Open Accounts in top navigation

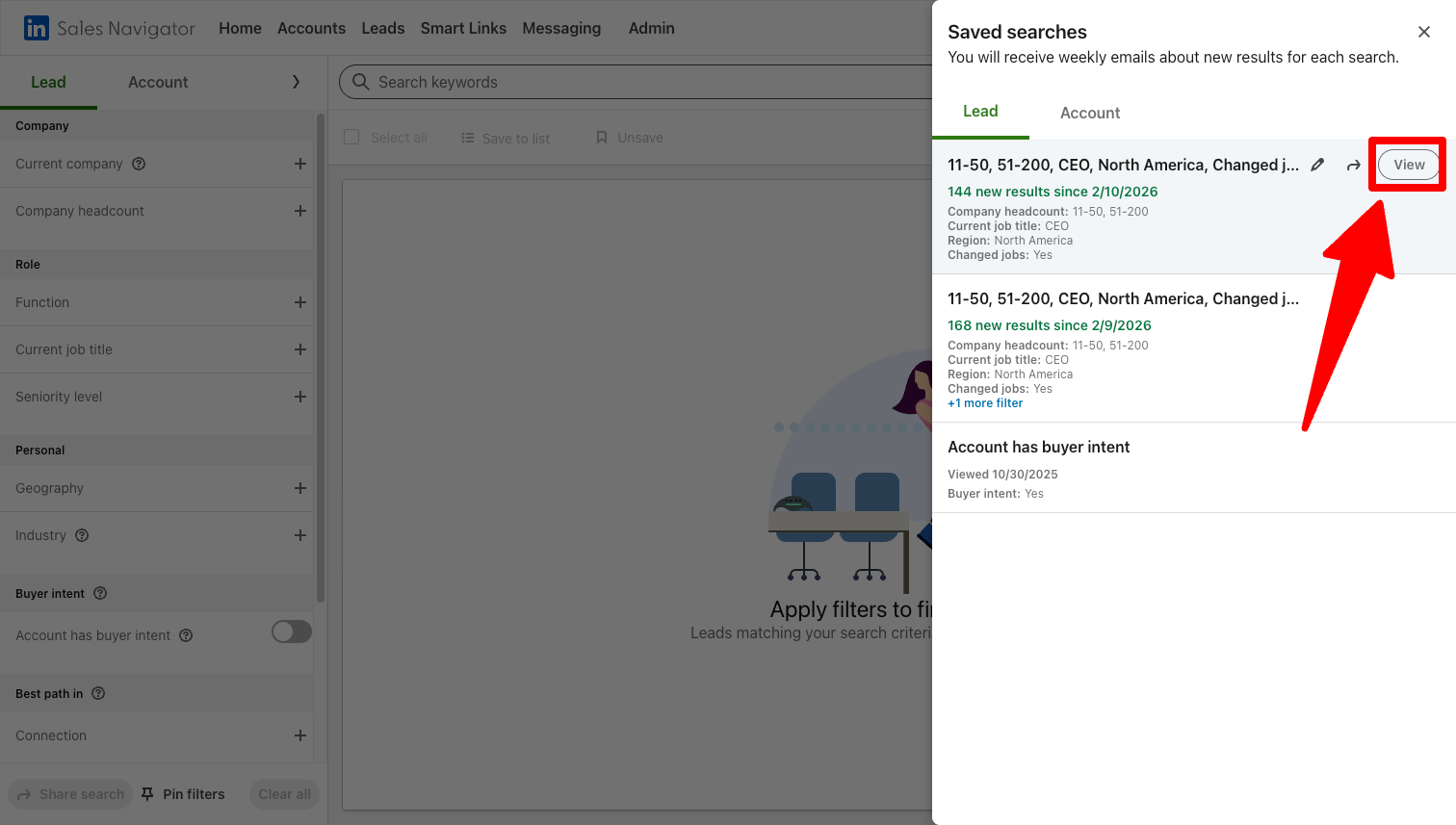click(x=311, y=28)
